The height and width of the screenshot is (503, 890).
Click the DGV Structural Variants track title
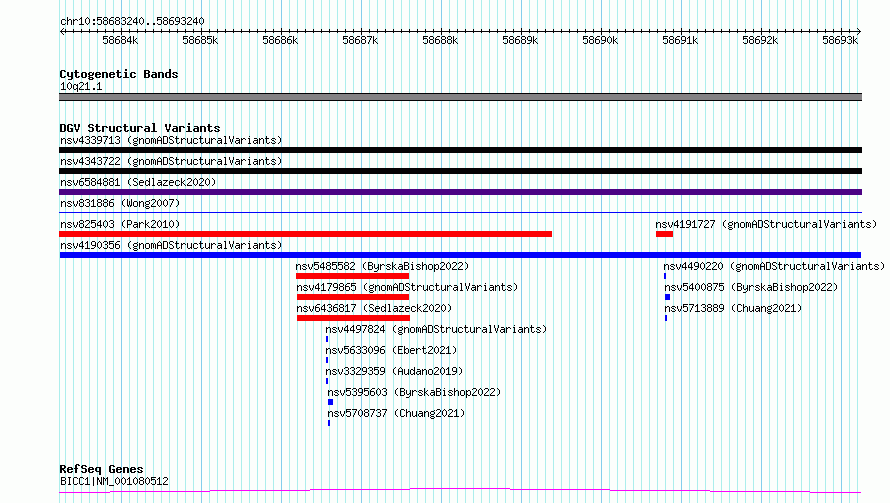click(140, 128)
